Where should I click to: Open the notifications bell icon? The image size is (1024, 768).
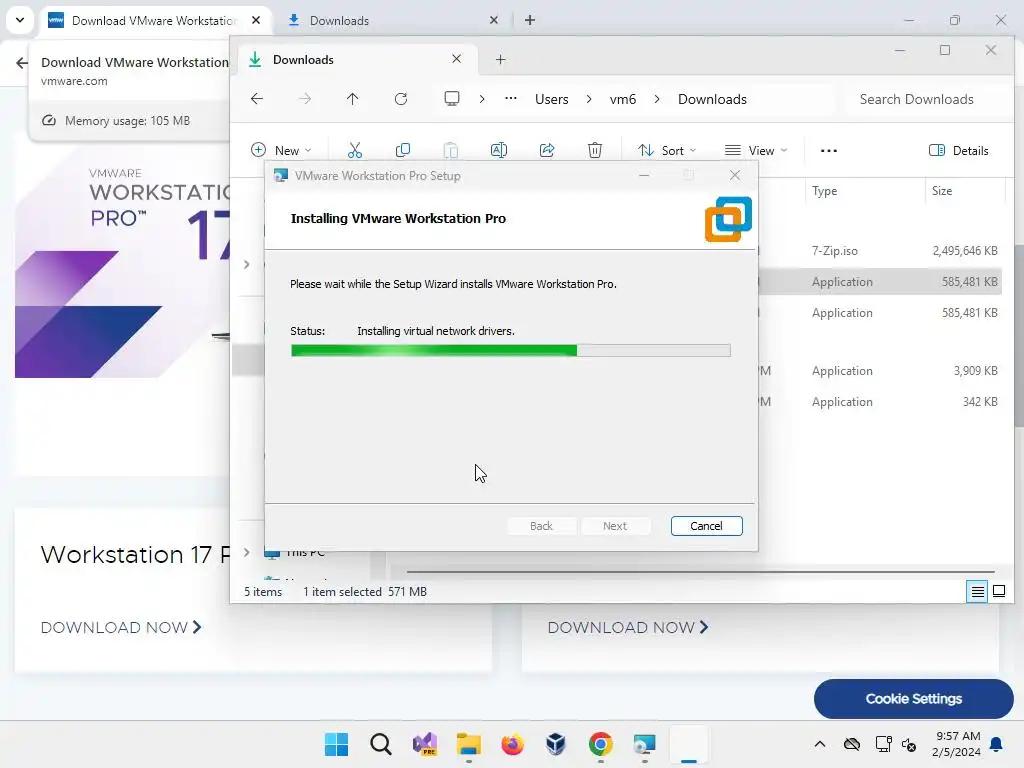click(x=997, y=744)
